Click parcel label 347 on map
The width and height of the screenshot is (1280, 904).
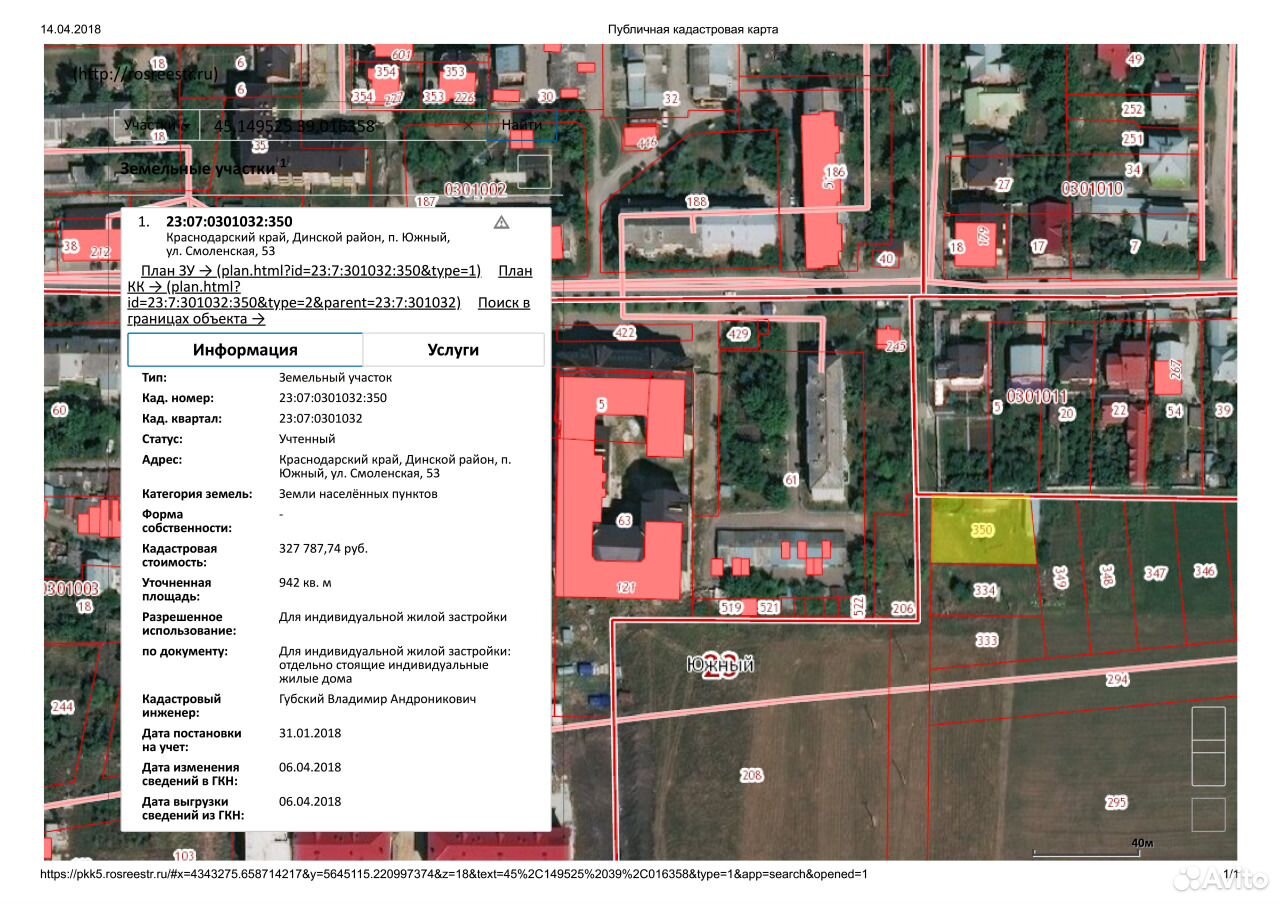tap(1156, 574)
